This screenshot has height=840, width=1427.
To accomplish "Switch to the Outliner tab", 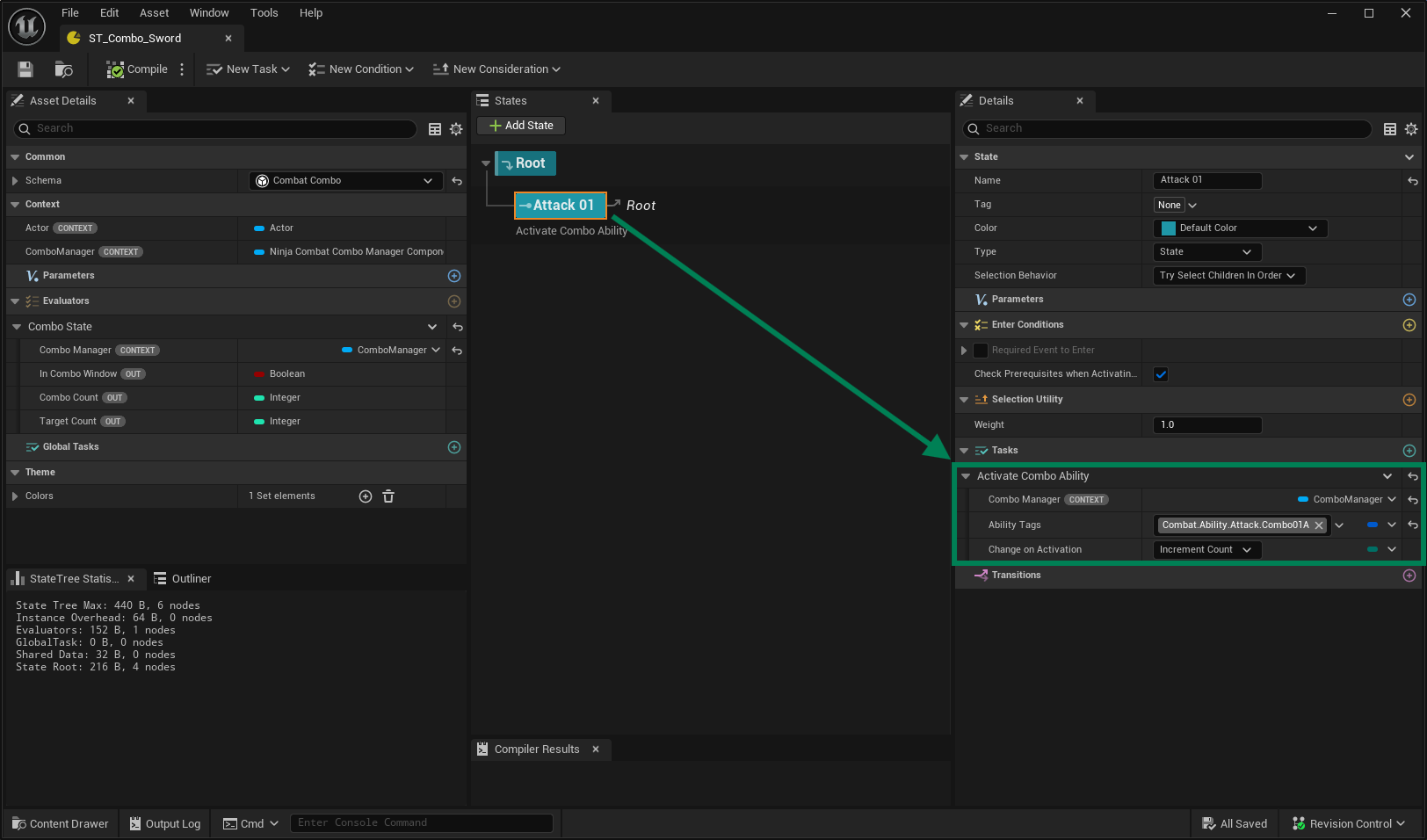I will click(x=183, y=579).
